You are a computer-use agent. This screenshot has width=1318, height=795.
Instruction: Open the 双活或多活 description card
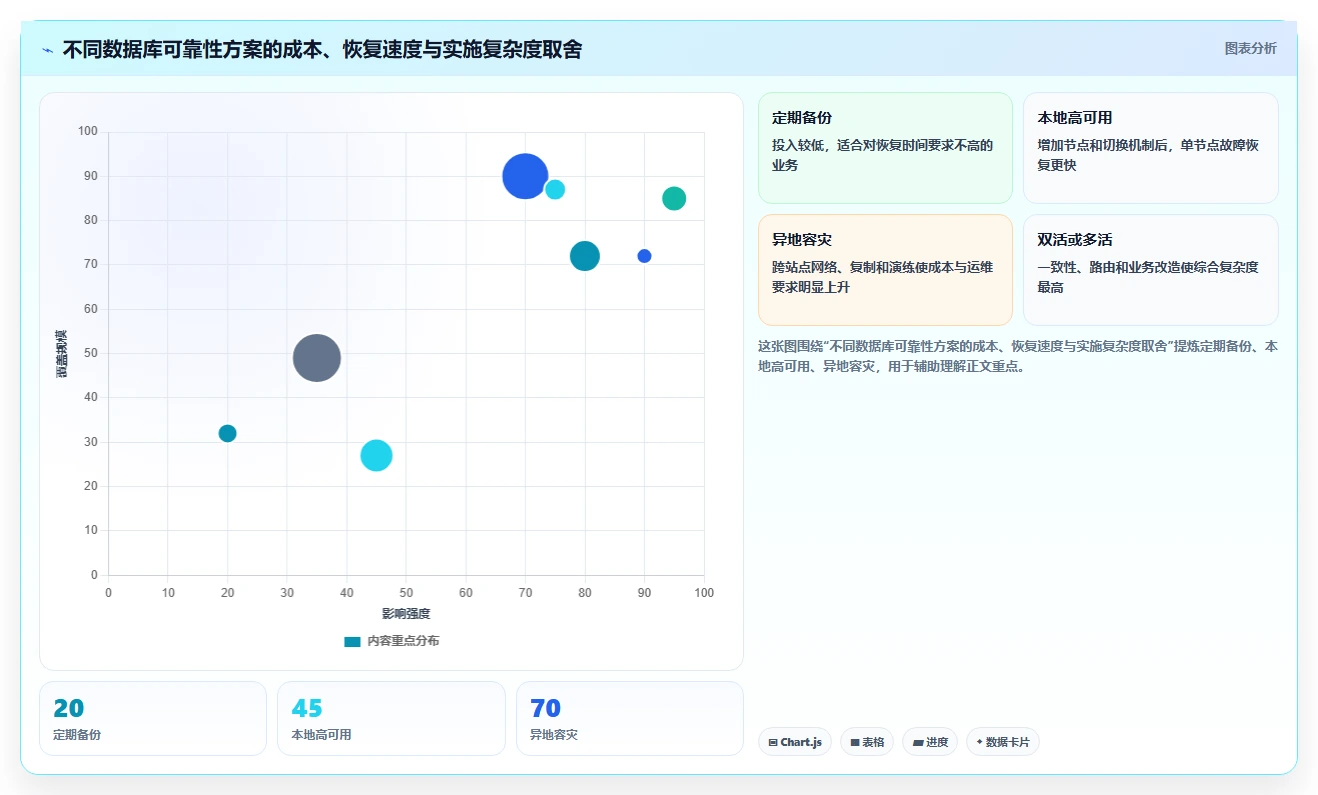point(1150,270)
